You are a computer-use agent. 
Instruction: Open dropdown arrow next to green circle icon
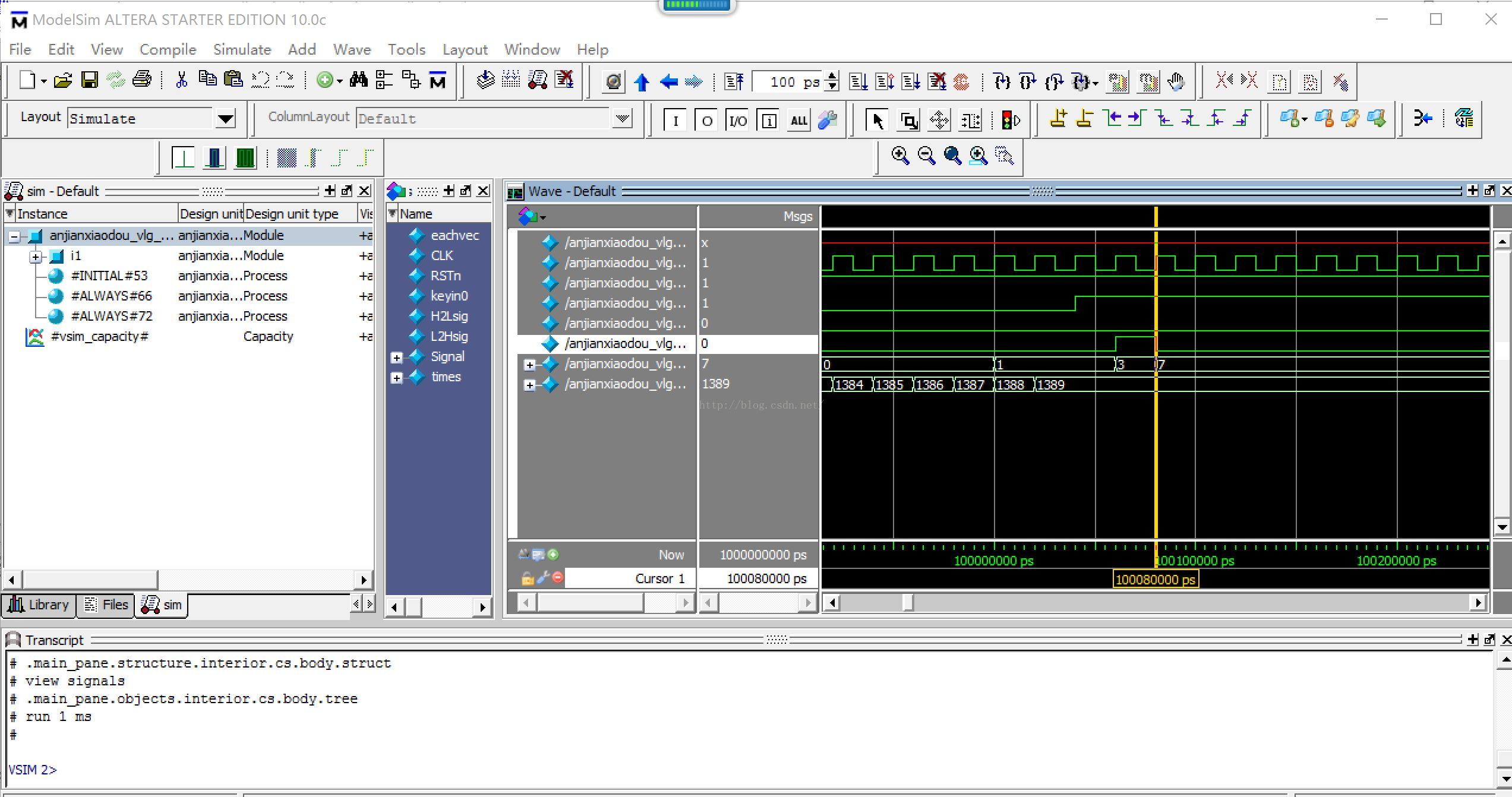[x=340, y=81]
